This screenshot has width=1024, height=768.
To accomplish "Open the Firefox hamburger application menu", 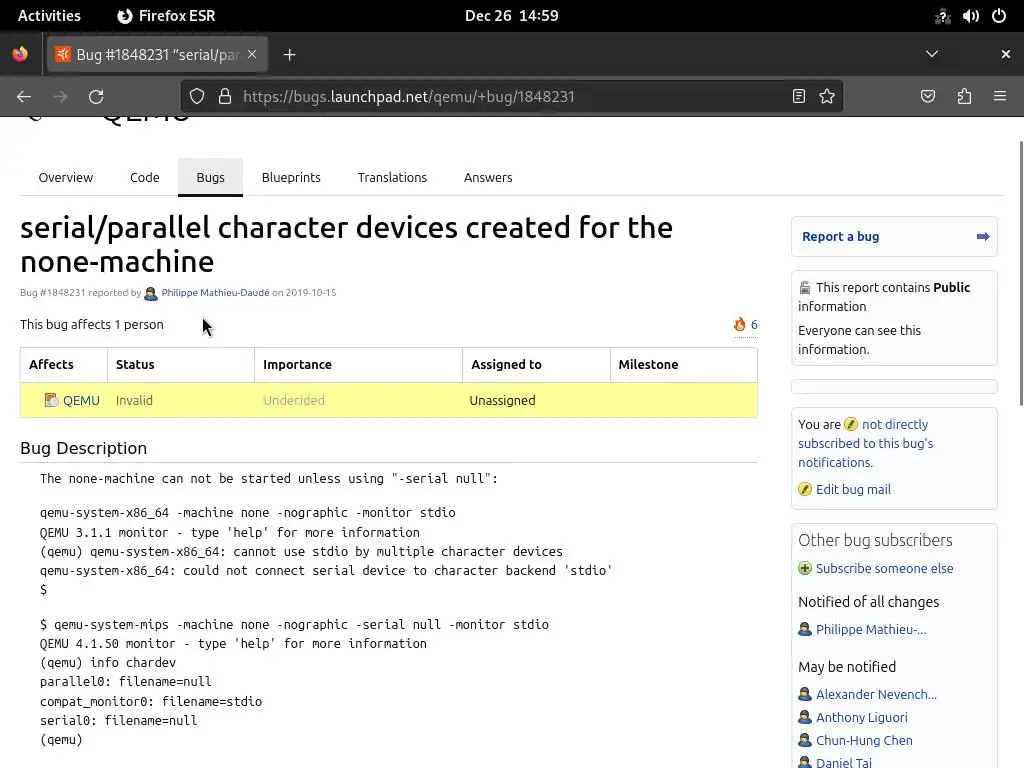I will pos(1000,96).
